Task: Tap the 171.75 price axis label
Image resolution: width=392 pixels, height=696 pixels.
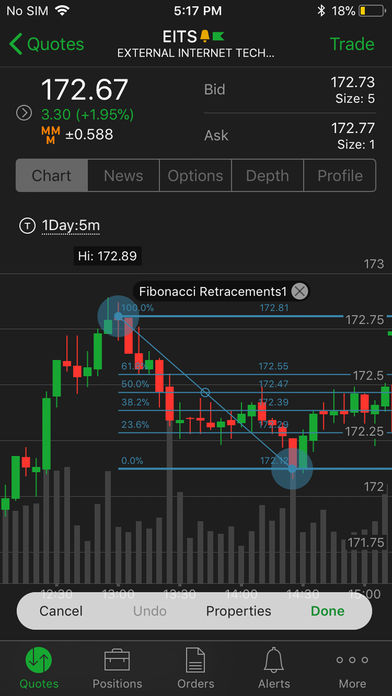Action: 366,542
